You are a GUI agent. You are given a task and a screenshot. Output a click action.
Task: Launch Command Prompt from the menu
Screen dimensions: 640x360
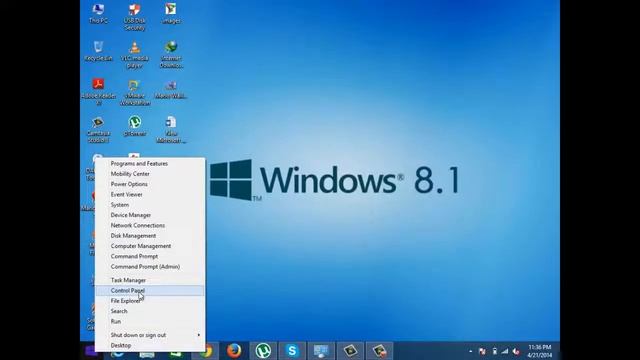[x=150, y=256]
